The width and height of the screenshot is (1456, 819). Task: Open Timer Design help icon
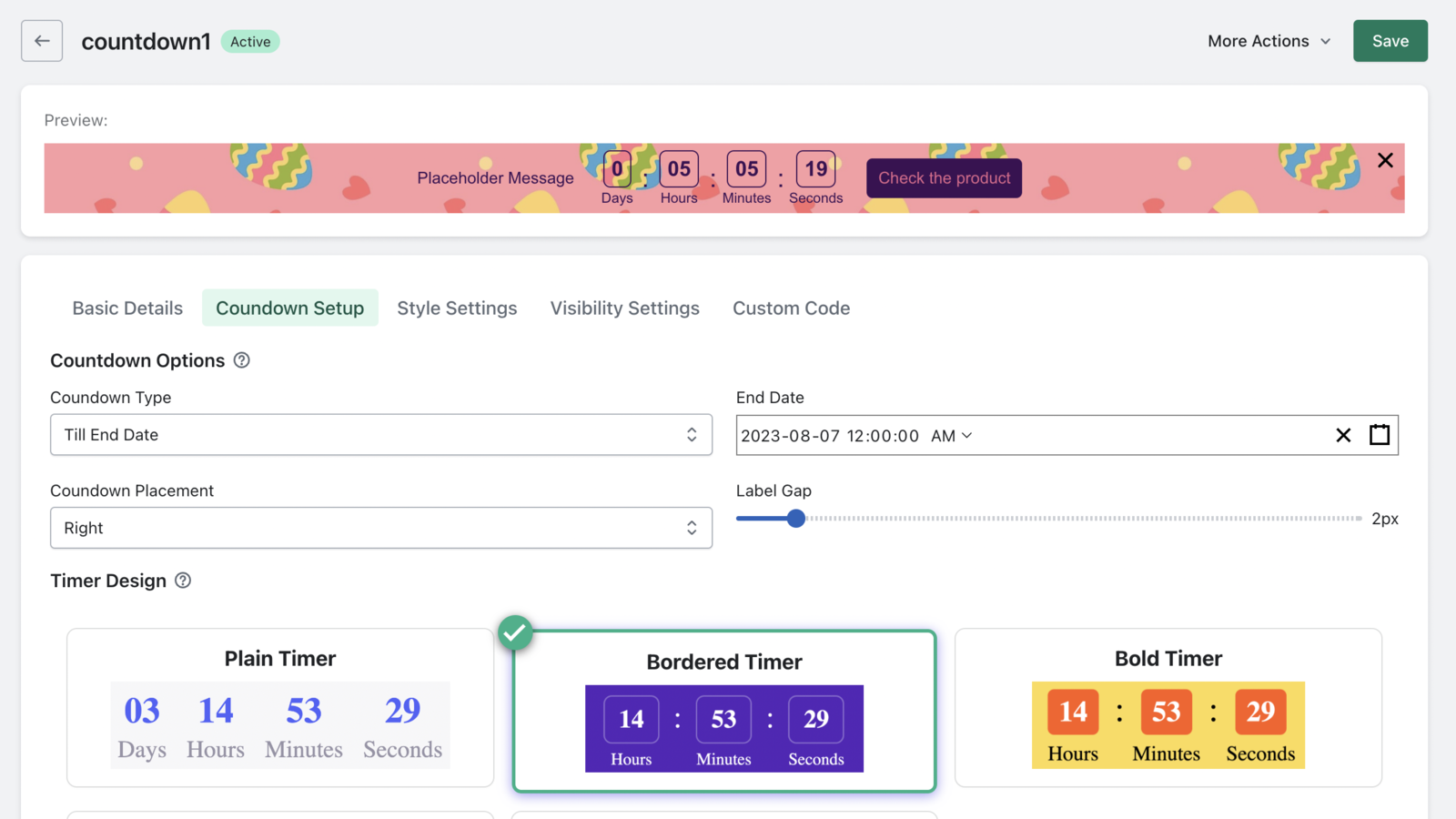coord(183,581)
